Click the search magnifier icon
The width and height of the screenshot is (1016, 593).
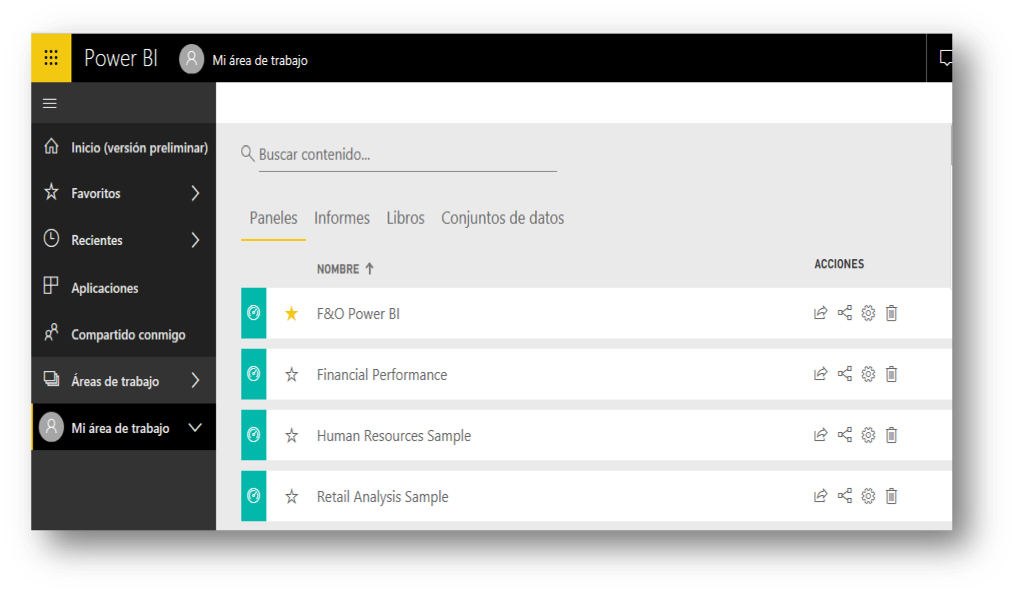pos(248,154)
